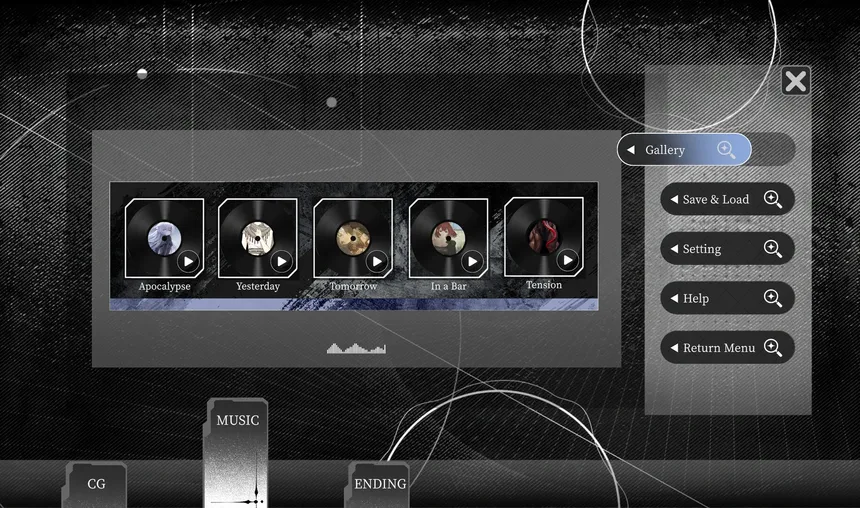Click the Apocalypse track title
Image resolution: width=860 pixels, height=508 pixels.
165,286
